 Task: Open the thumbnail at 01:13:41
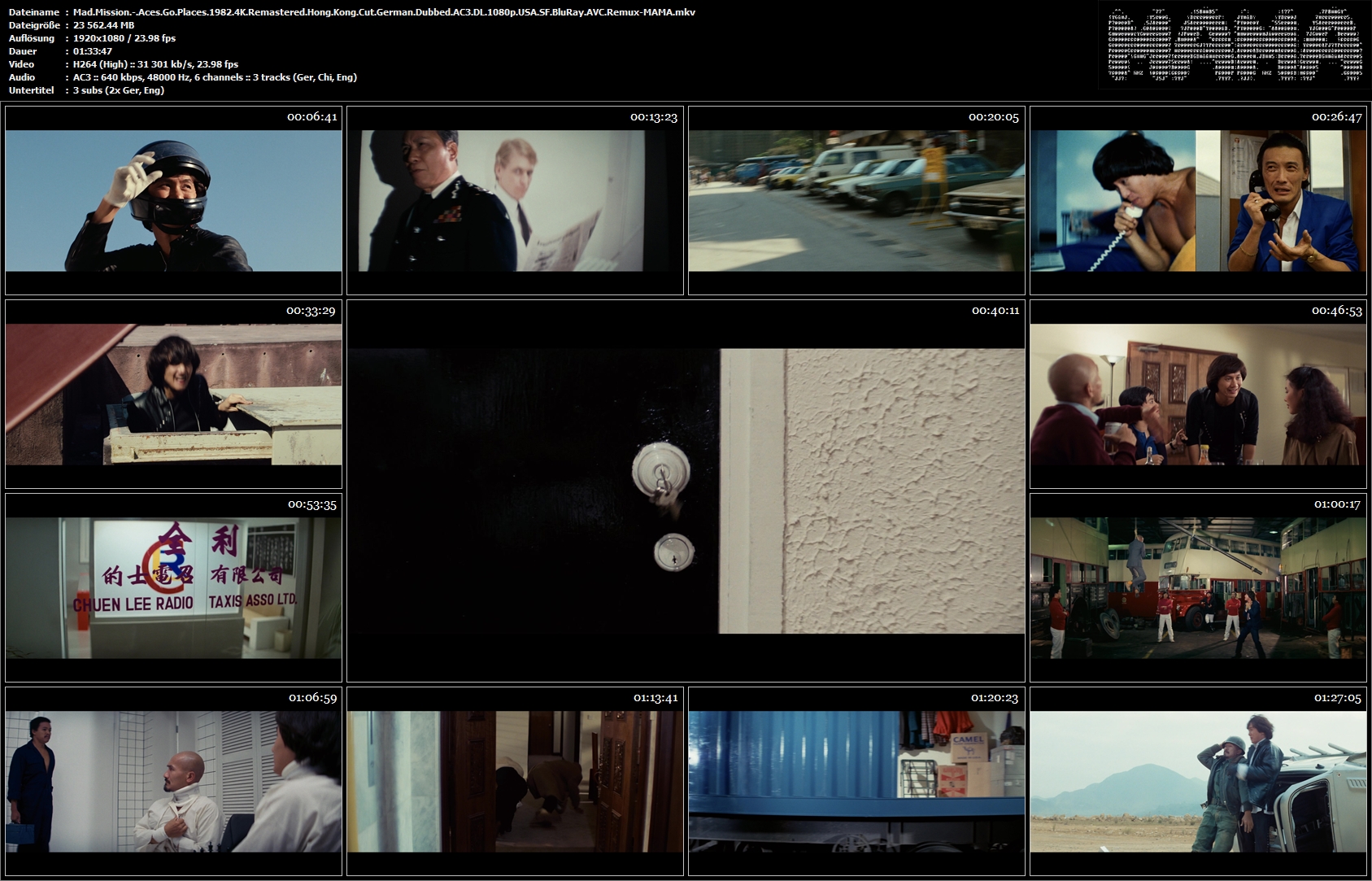[x=515, y=781]
